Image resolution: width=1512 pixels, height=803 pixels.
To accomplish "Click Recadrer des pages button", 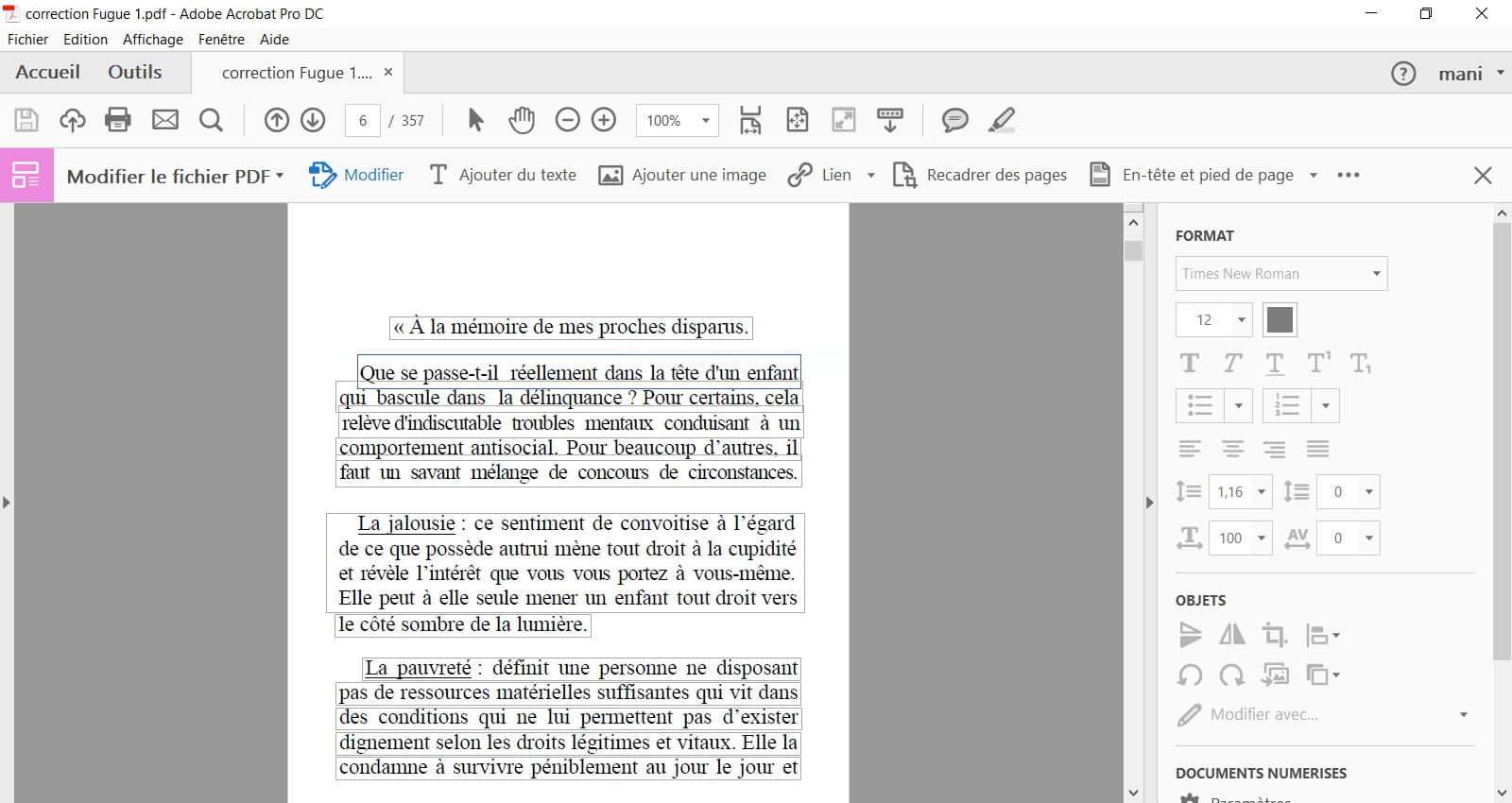I will 980,175.
